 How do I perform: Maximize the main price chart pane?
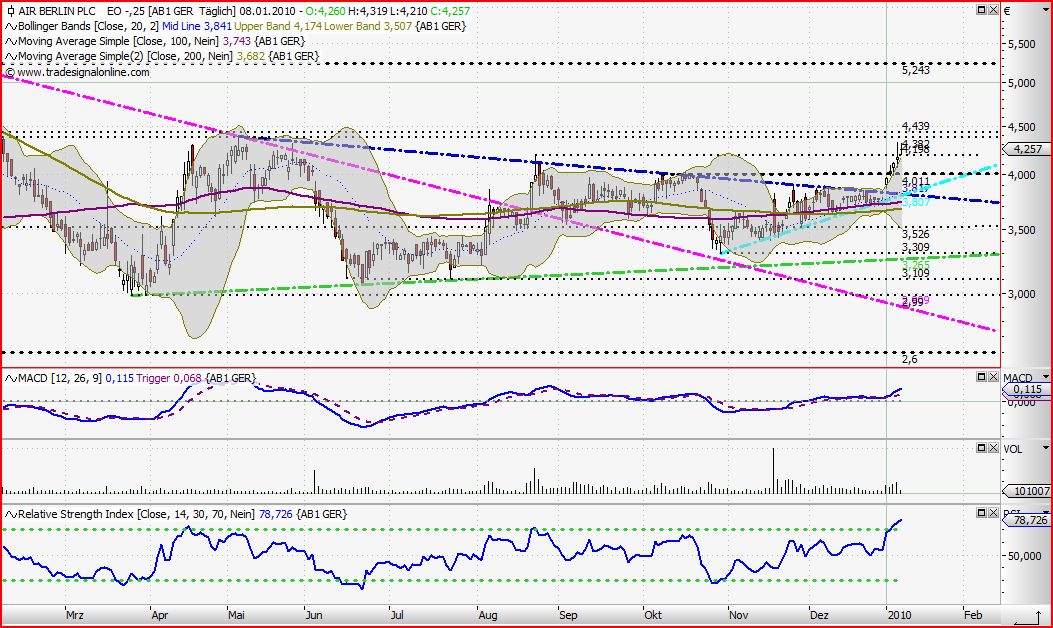[980, 9]
